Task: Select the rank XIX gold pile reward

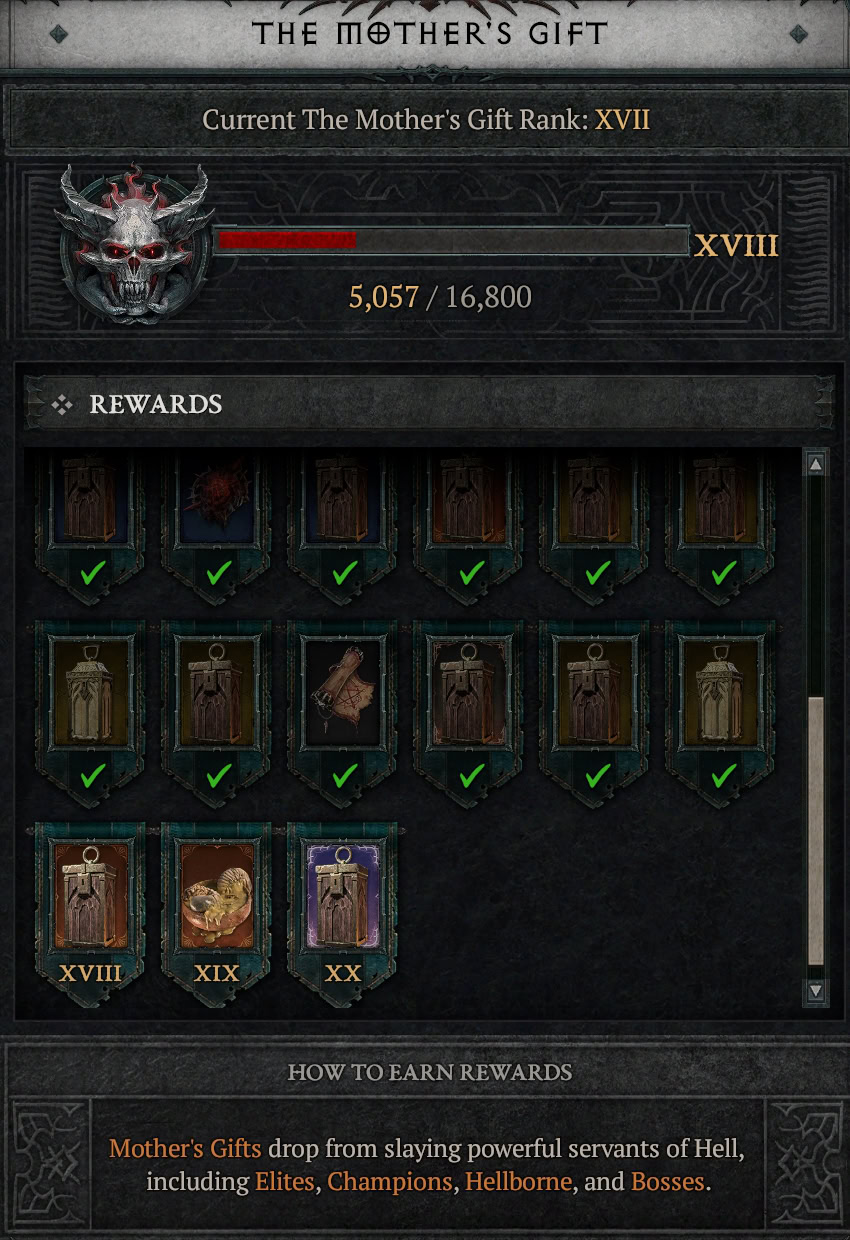Action: tap(217, 896)
